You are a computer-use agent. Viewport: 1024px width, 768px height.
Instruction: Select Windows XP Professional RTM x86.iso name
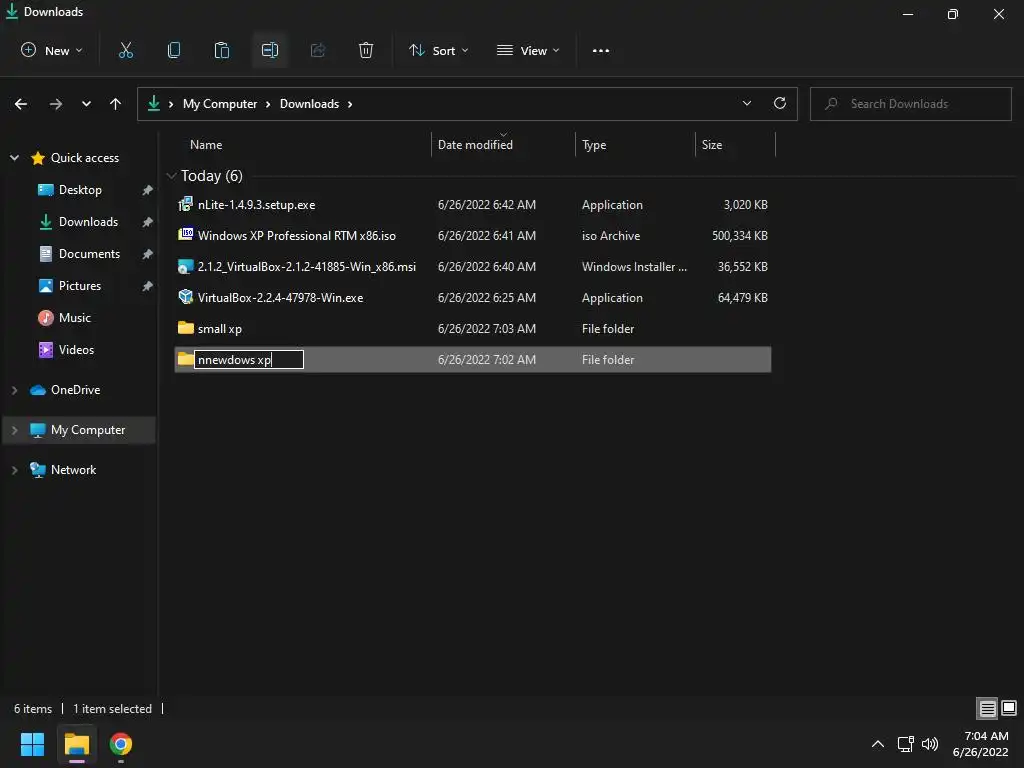click(296, 235)
